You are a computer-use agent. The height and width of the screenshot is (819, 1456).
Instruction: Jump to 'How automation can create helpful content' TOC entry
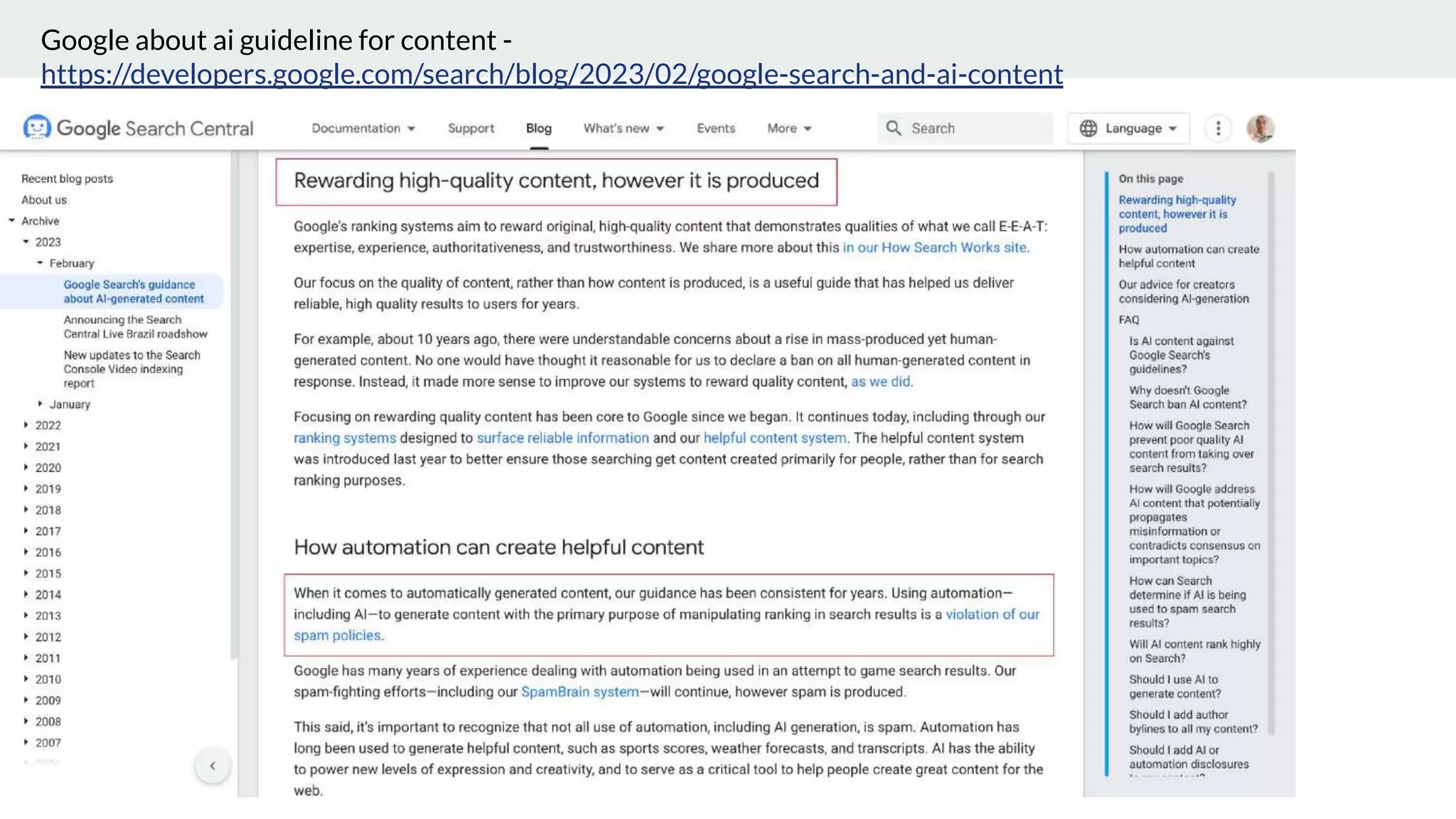coord(1189,256)
